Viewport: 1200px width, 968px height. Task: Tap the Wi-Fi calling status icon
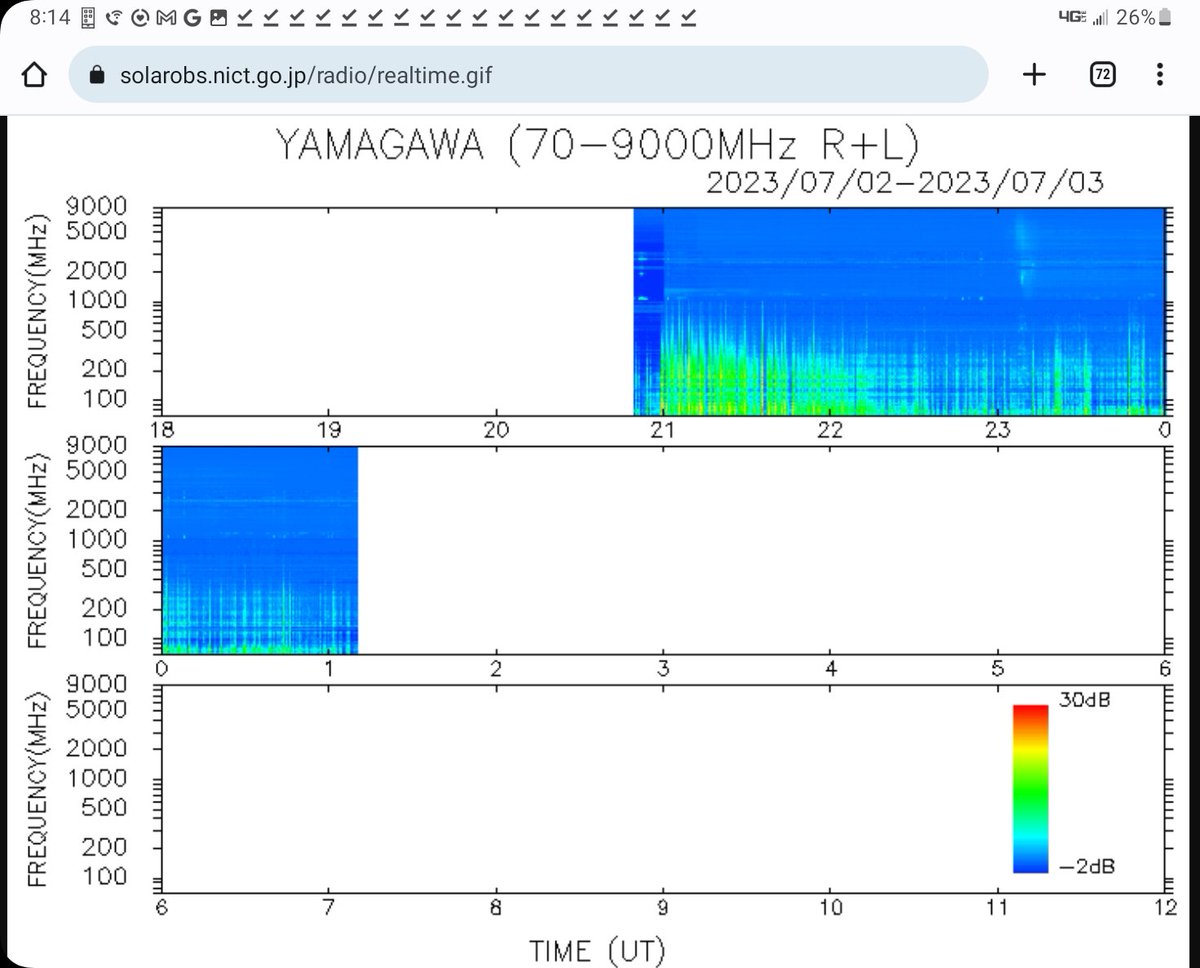tap(116, 17)
